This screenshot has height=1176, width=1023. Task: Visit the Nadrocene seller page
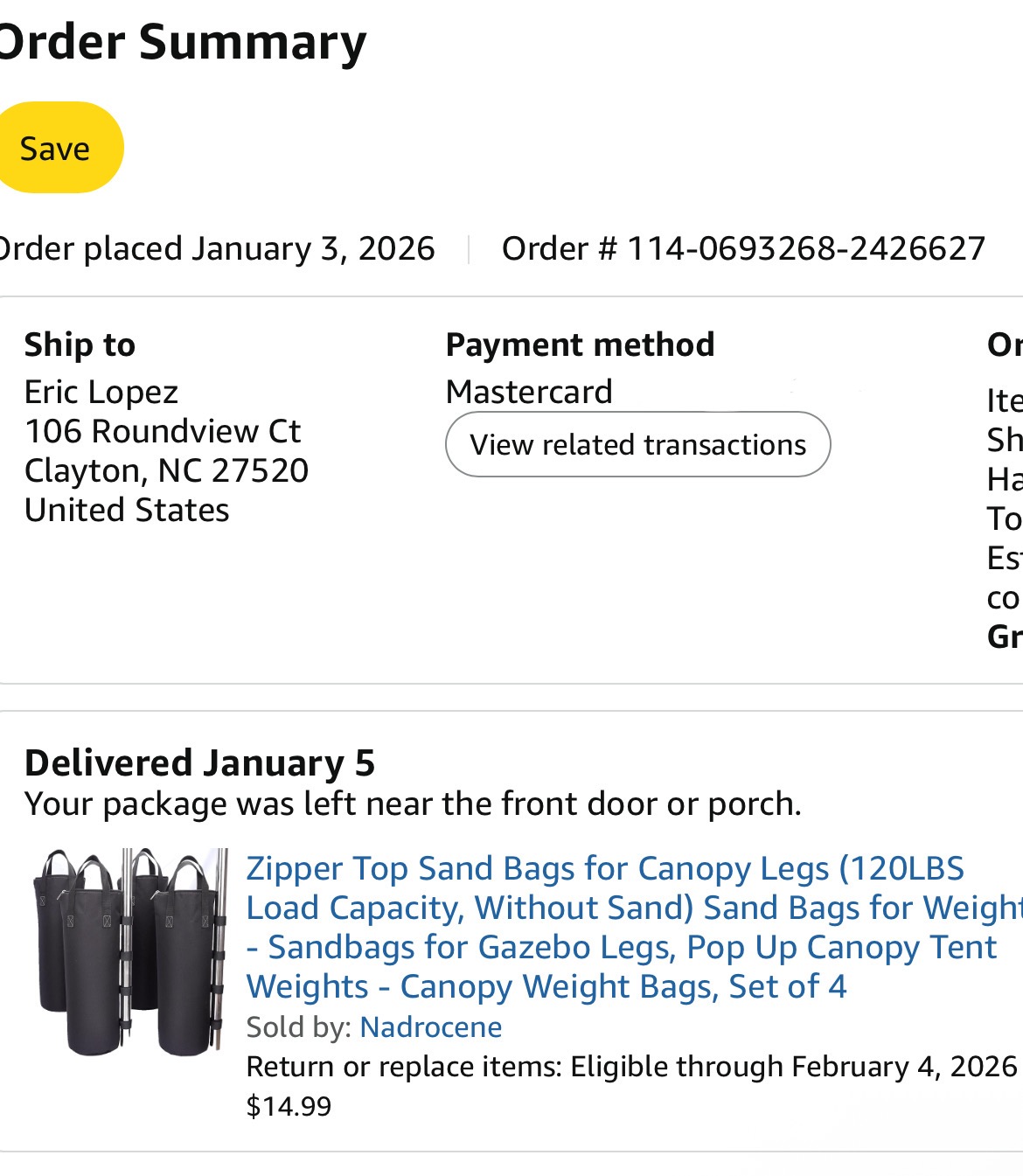(431, 1026)
